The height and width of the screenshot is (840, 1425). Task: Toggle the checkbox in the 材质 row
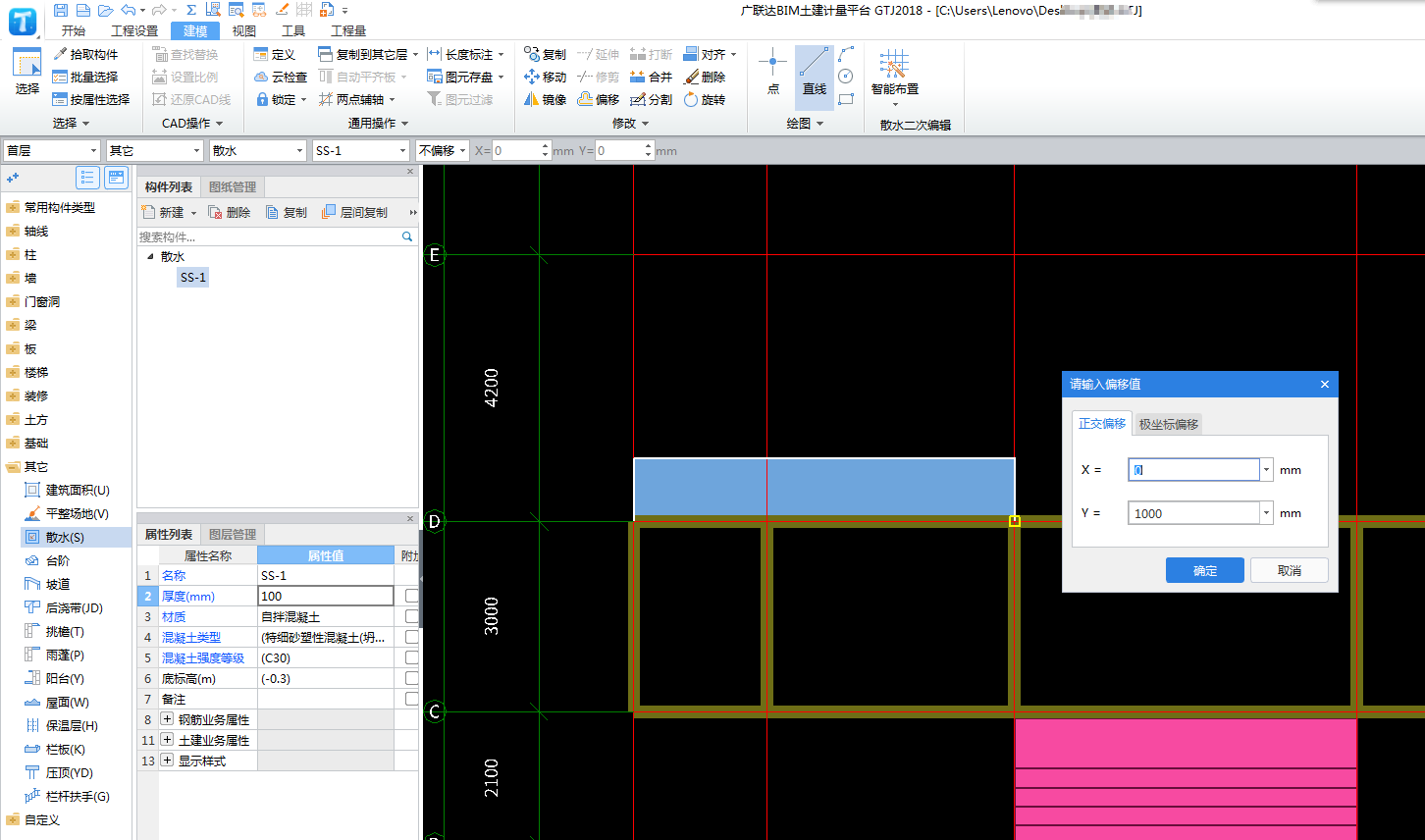412,616
